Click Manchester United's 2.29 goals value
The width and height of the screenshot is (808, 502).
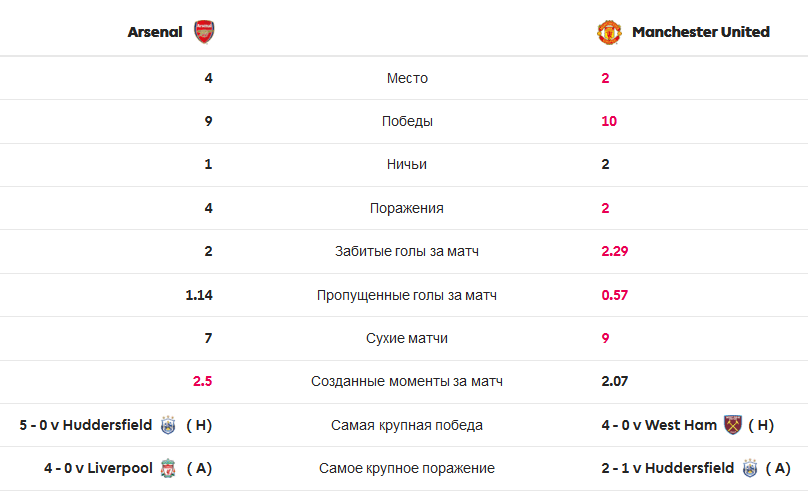(615, 251)
